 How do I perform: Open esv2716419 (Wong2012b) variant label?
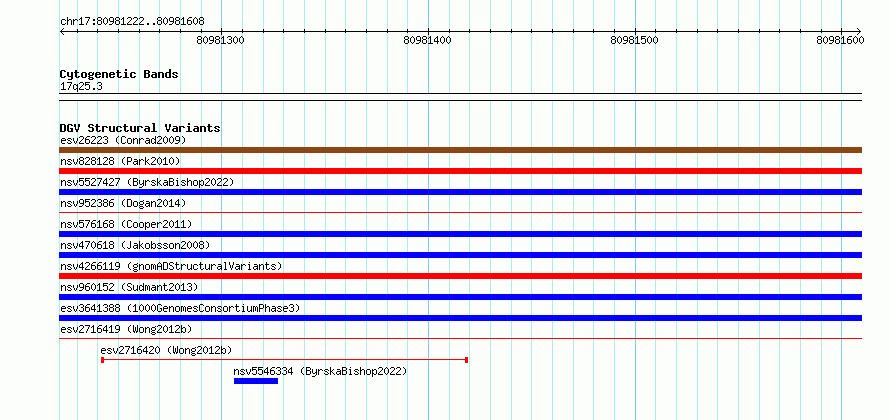(126, 329)
